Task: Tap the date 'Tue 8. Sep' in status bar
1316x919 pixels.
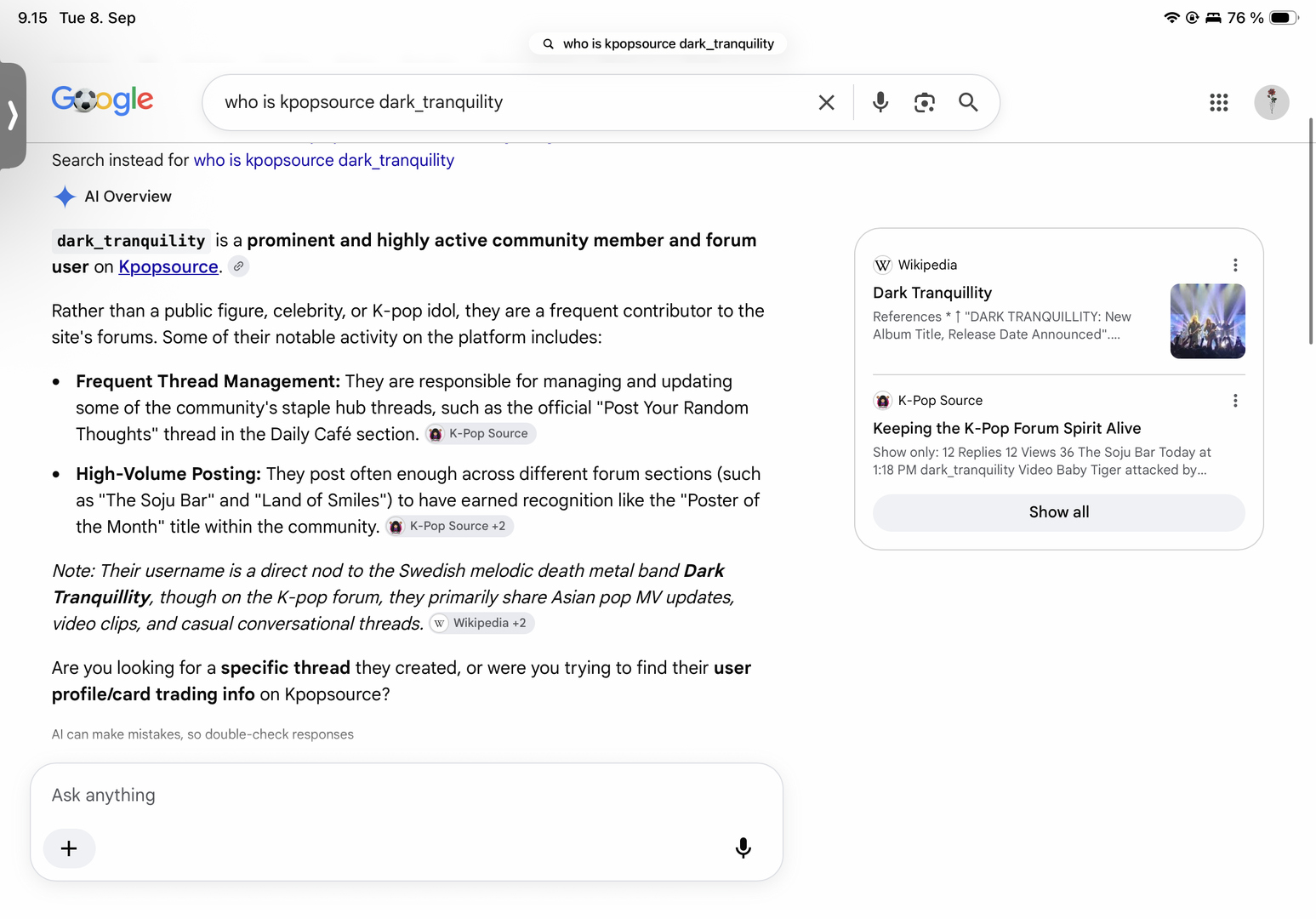Action: pyautogui.click(x=98, y=18)
